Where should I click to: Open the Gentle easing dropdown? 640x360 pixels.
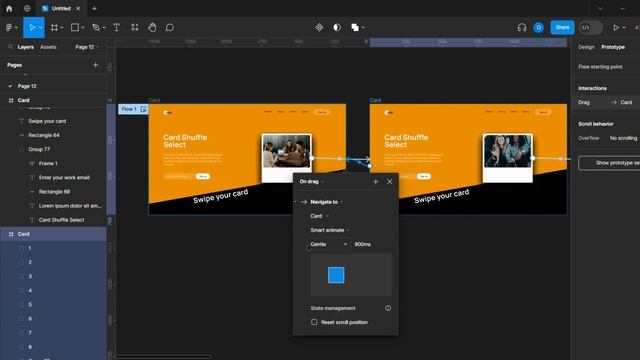(329, 244)
